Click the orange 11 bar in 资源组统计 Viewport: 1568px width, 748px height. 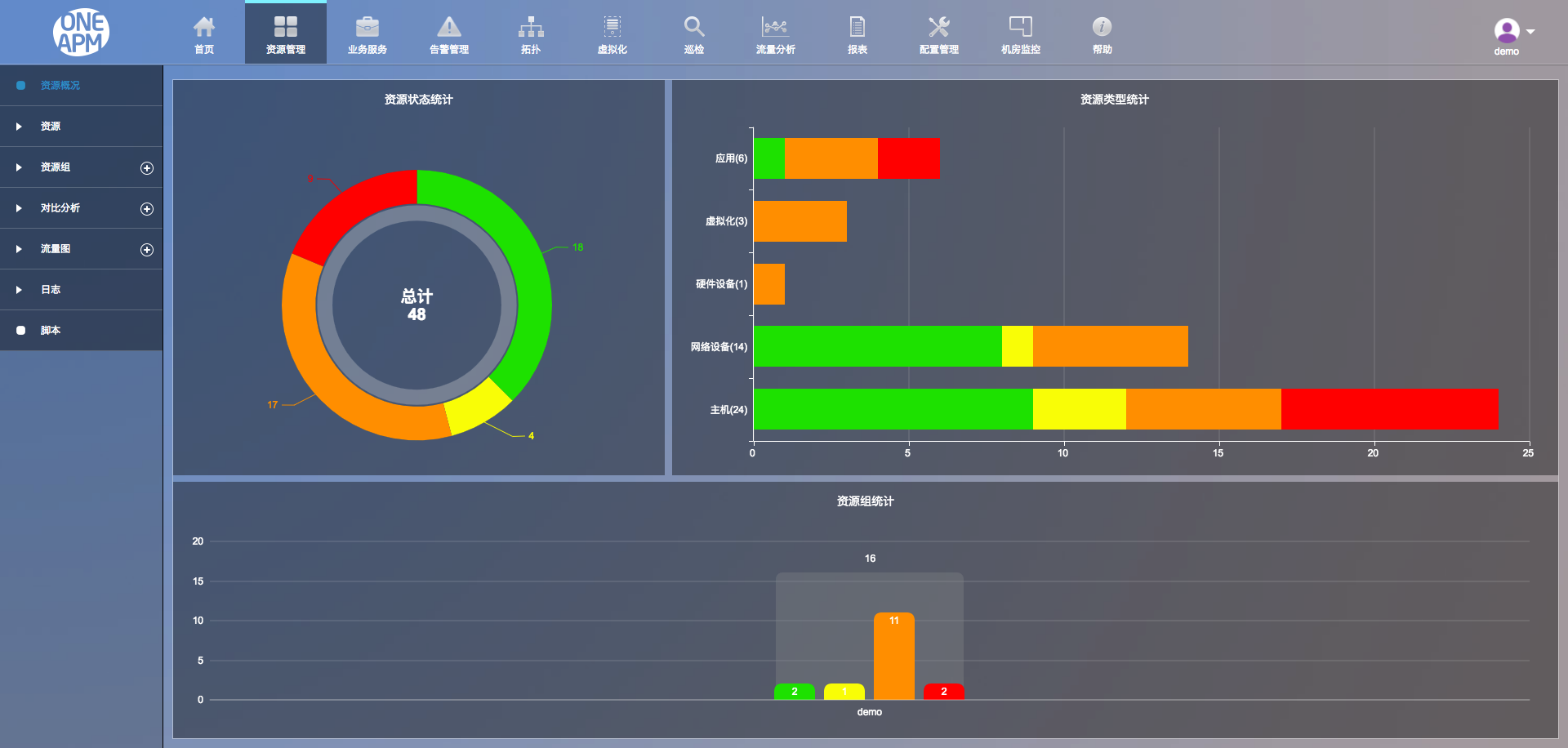click(x=894, y=656)
